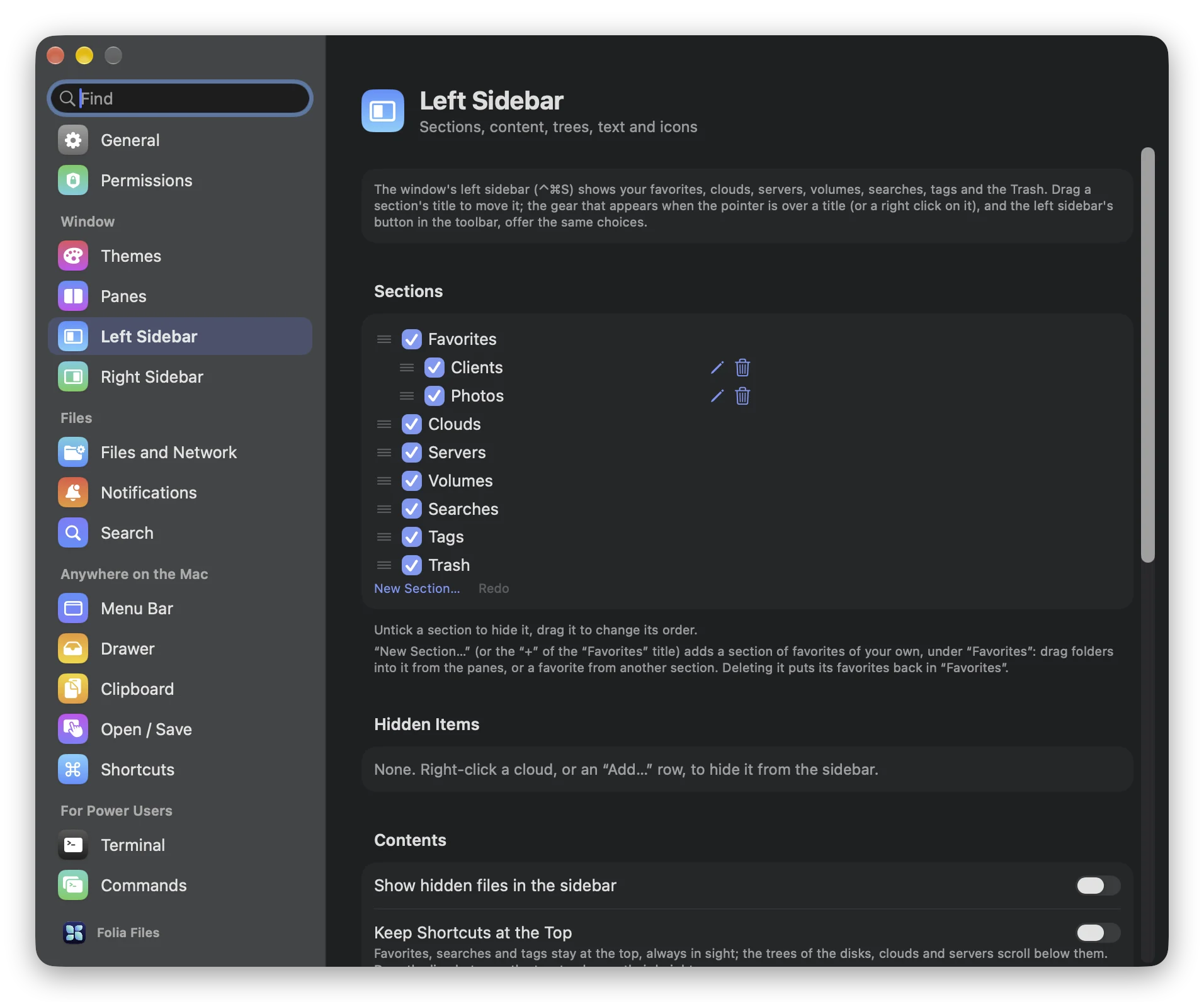
Task: Open Files and Network settings
Action: pos(179,453)
